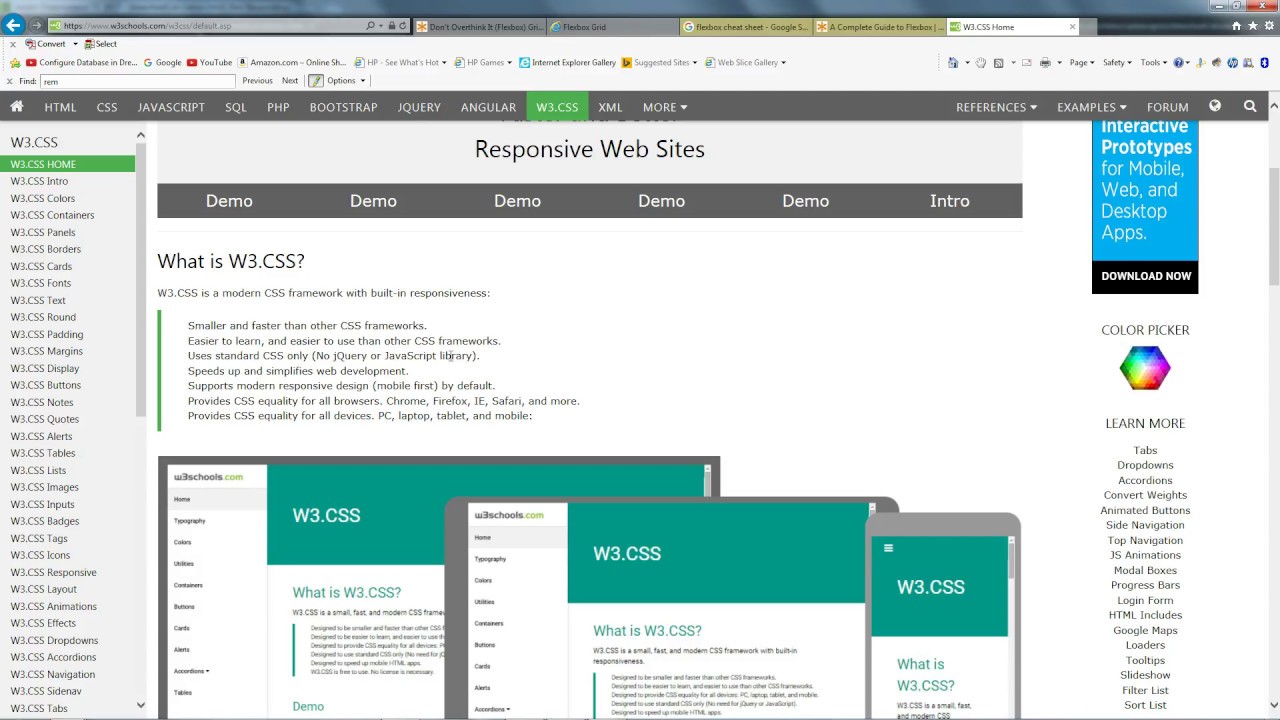Image resolution: width=1280 pixels, height=720 pixels.
Task: Click the security lock icon in address bar
Action: click(x=391, y=26)
